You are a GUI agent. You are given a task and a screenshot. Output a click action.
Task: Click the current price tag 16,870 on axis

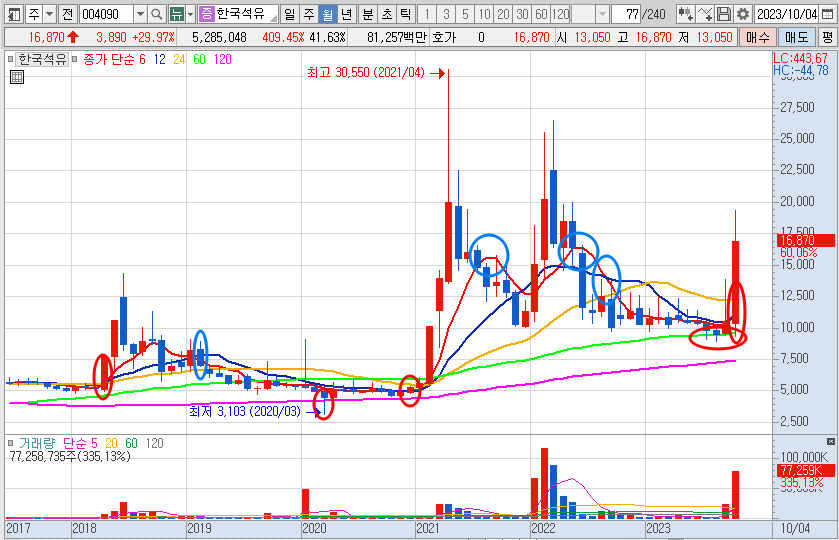[805, 240]
